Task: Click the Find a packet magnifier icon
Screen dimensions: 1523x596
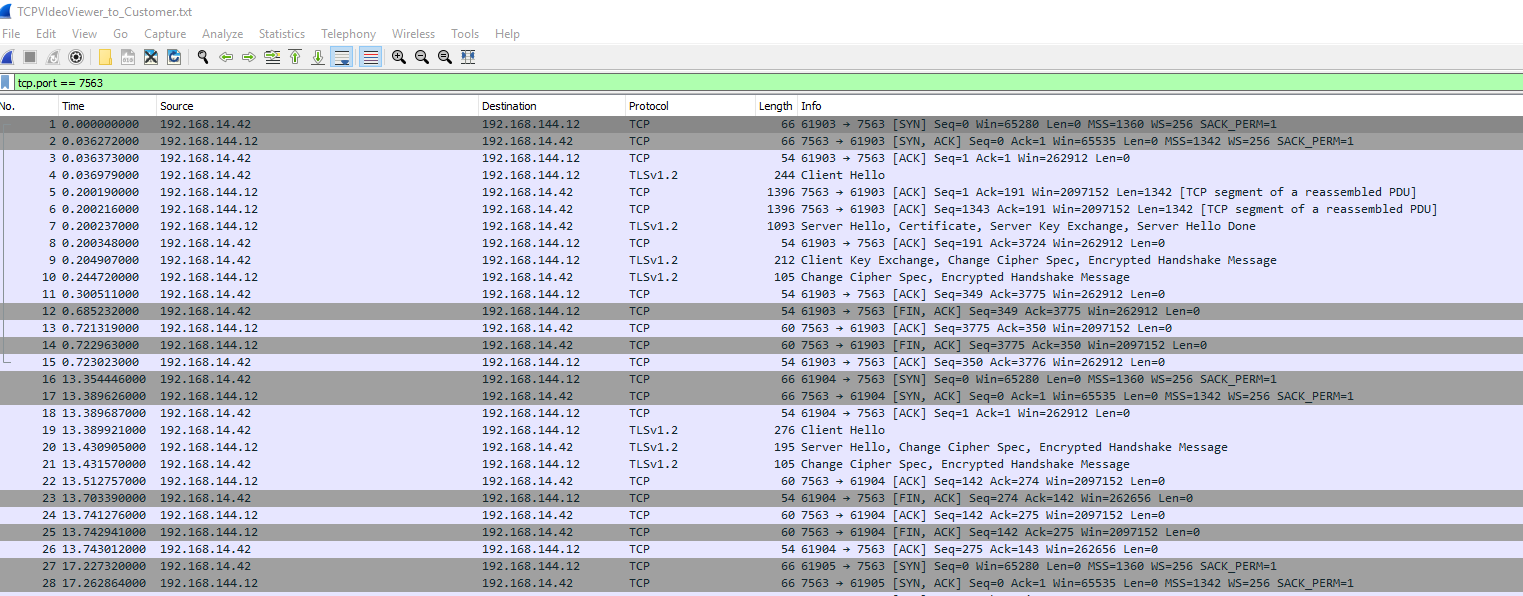Action: click(203, 57)
